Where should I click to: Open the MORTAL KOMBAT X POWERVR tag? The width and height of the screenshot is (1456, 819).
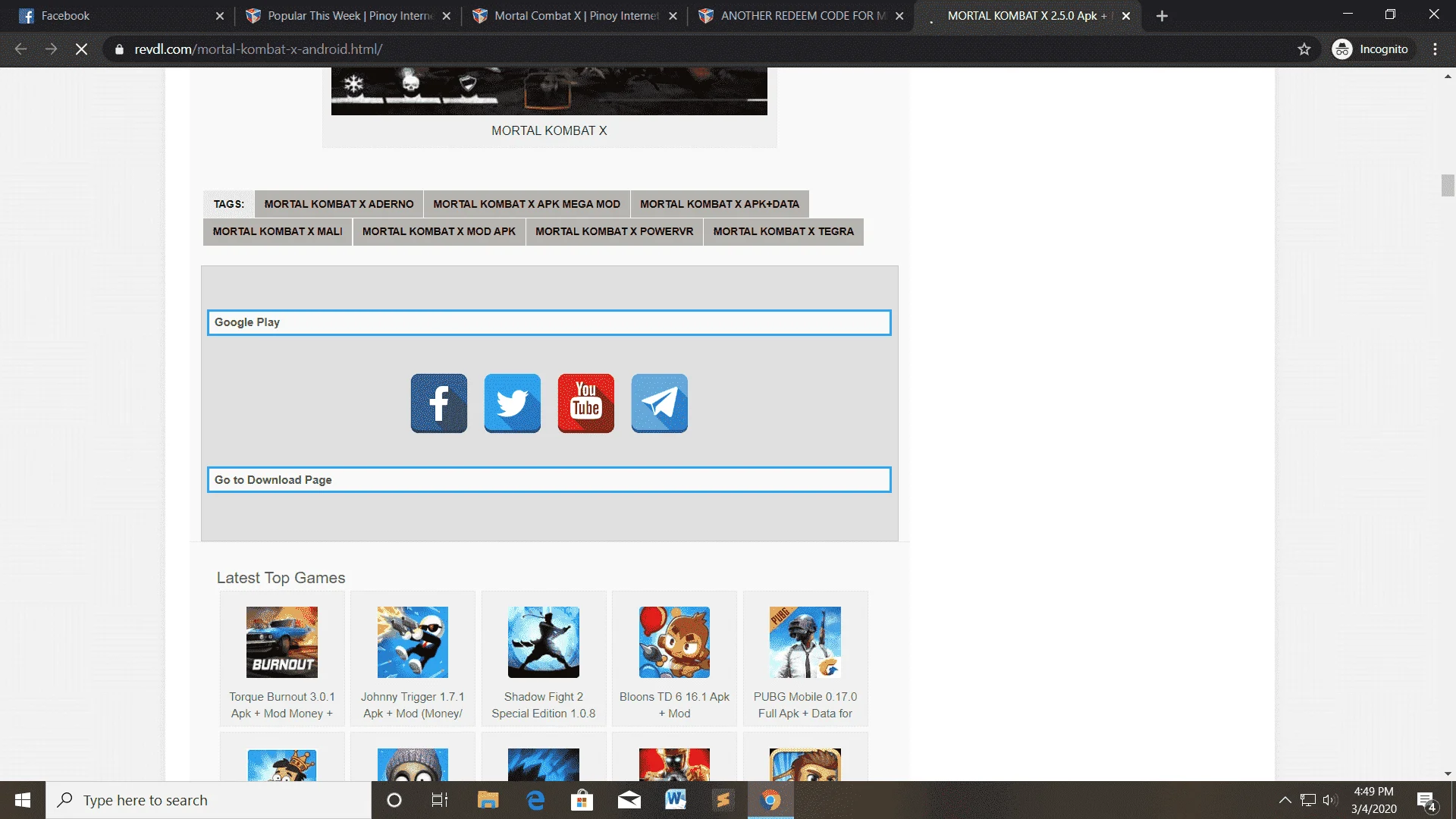[x=614, y=232]
